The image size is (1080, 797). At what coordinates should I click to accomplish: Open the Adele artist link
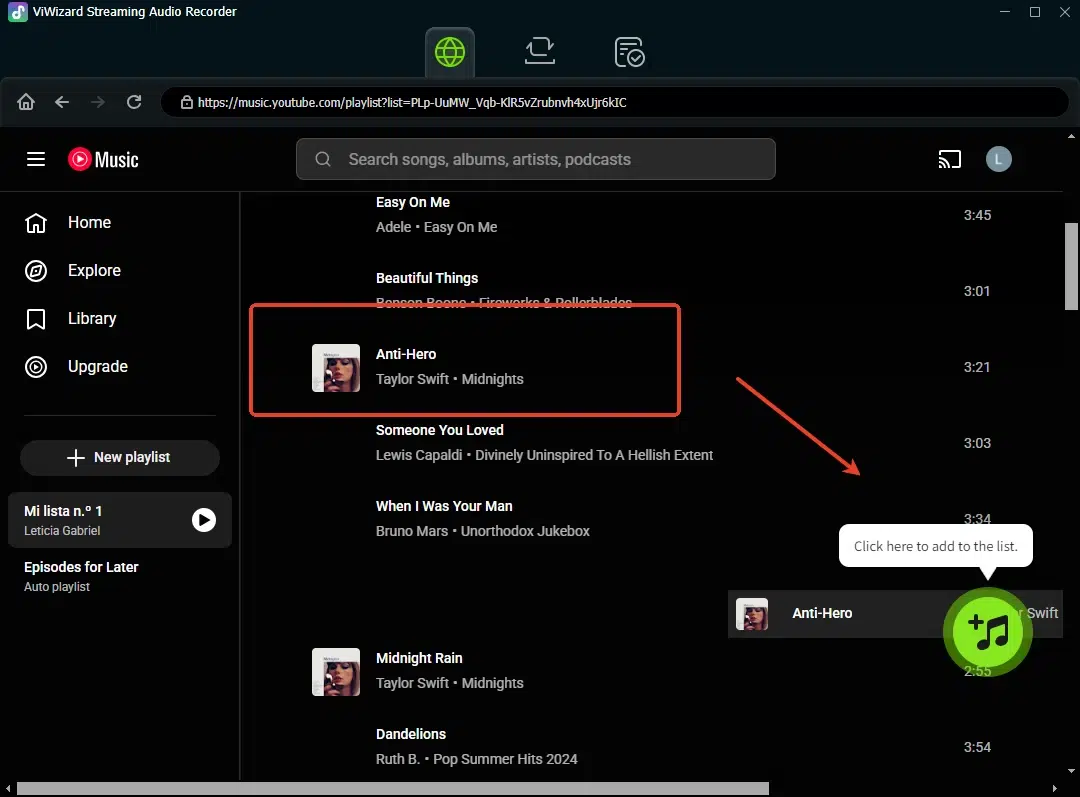pos(393,227)
